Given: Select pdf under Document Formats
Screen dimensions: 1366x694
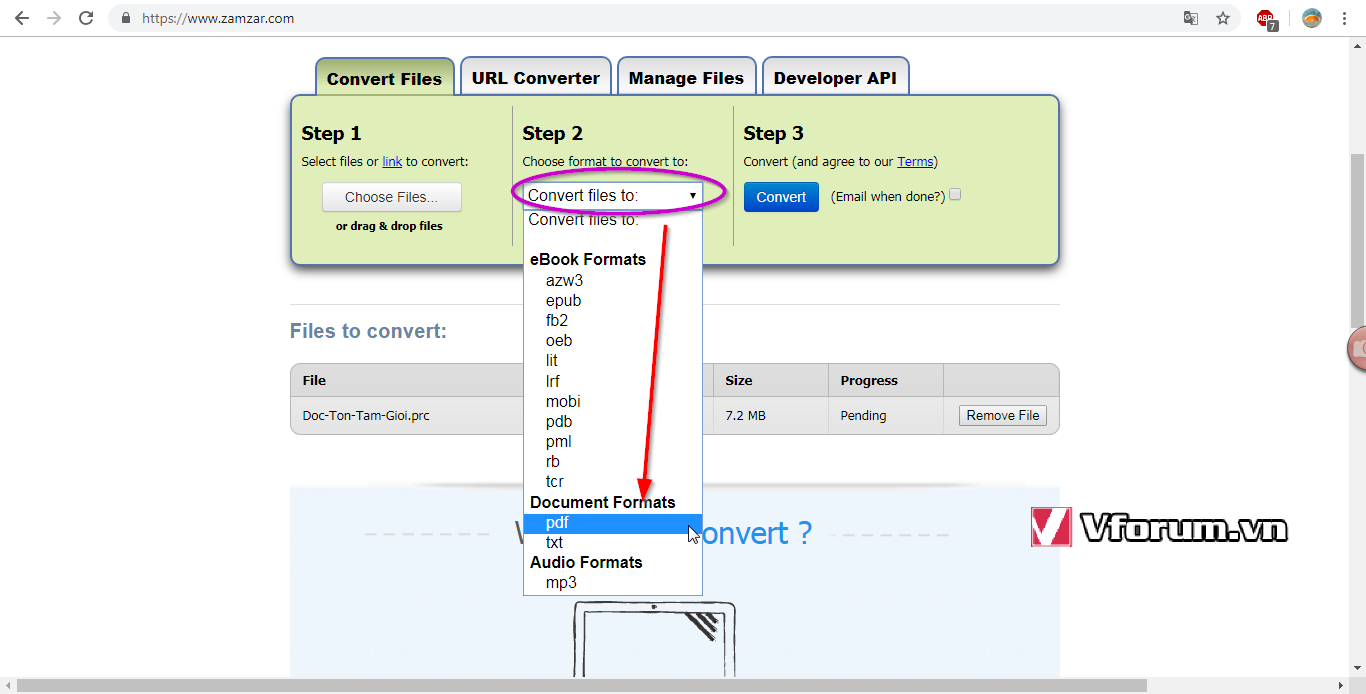Looking at the screenshot, I should pyautogui.click(x=613, y=523).
